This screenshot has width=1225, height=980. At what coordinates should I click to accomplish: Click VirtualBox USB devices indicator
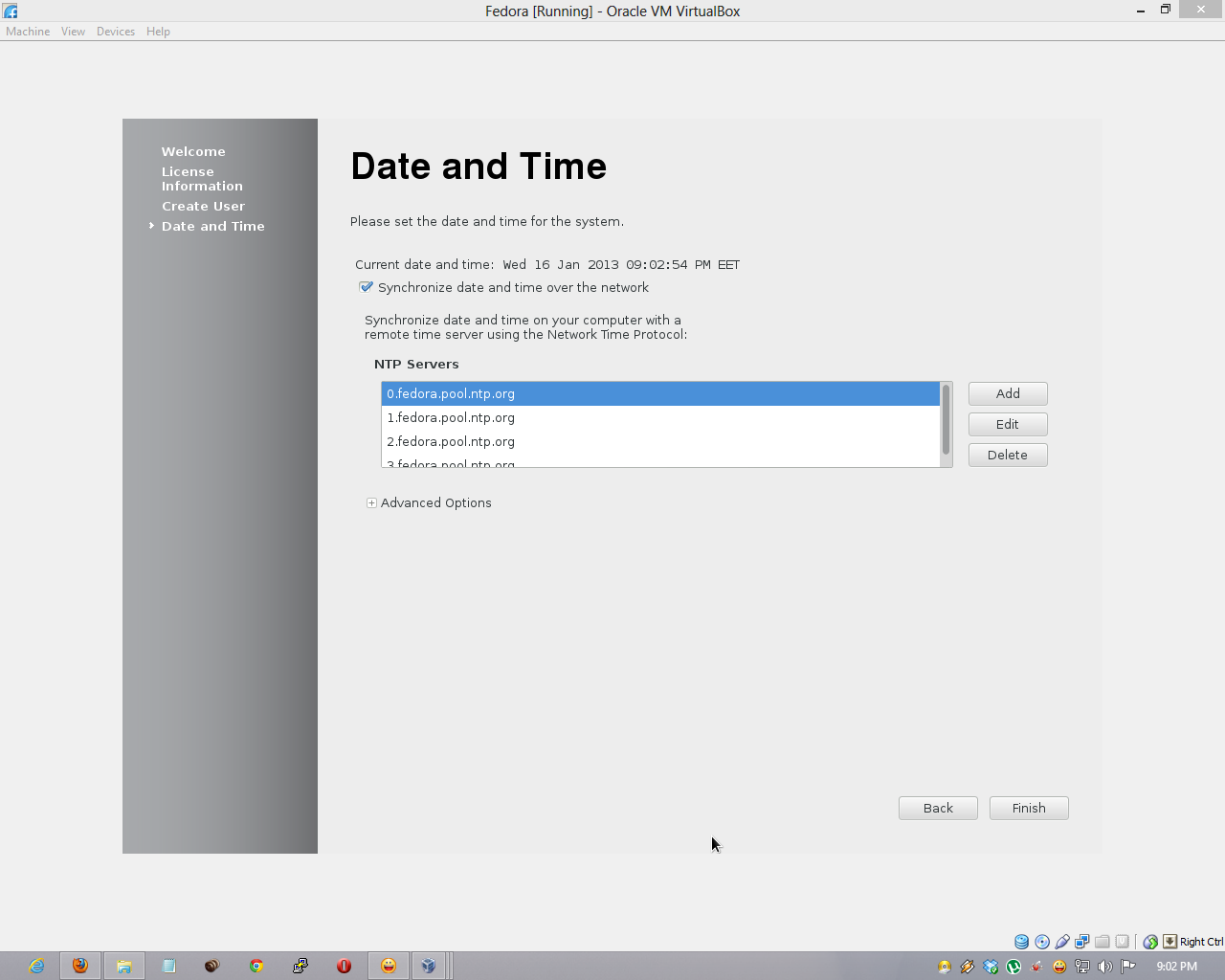coord(1062,942)
